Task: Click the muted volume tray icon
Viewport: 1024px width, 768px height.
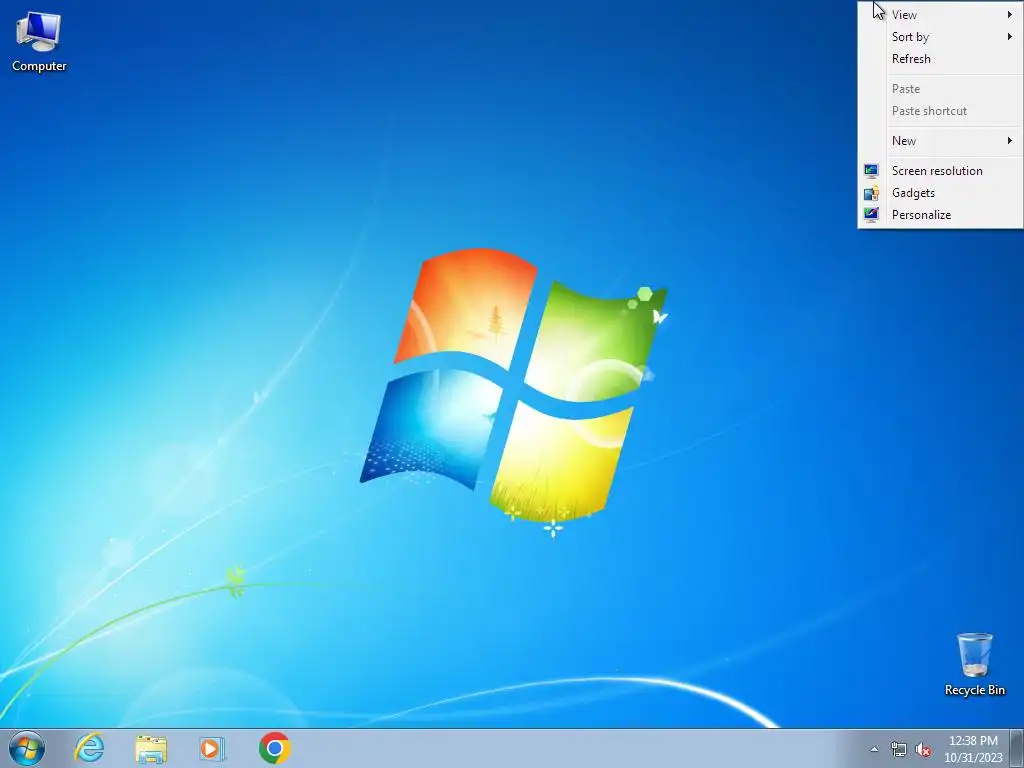Action: 923,750
